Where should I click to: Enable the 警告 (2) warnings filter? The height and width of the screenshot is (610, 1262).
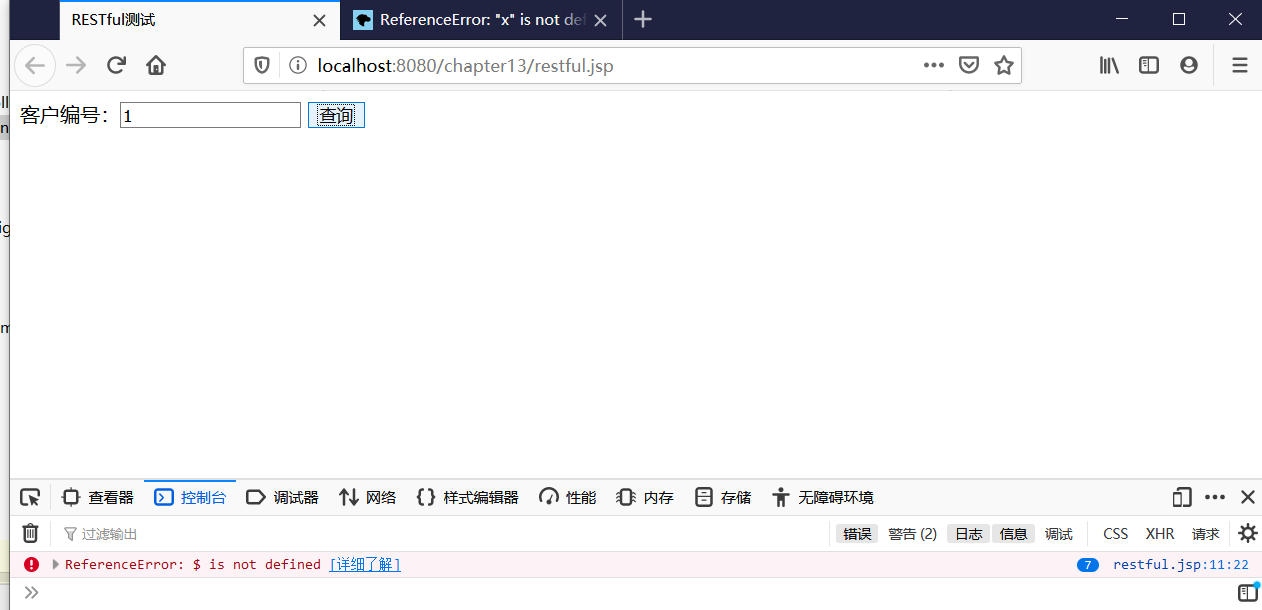(911, 533)
